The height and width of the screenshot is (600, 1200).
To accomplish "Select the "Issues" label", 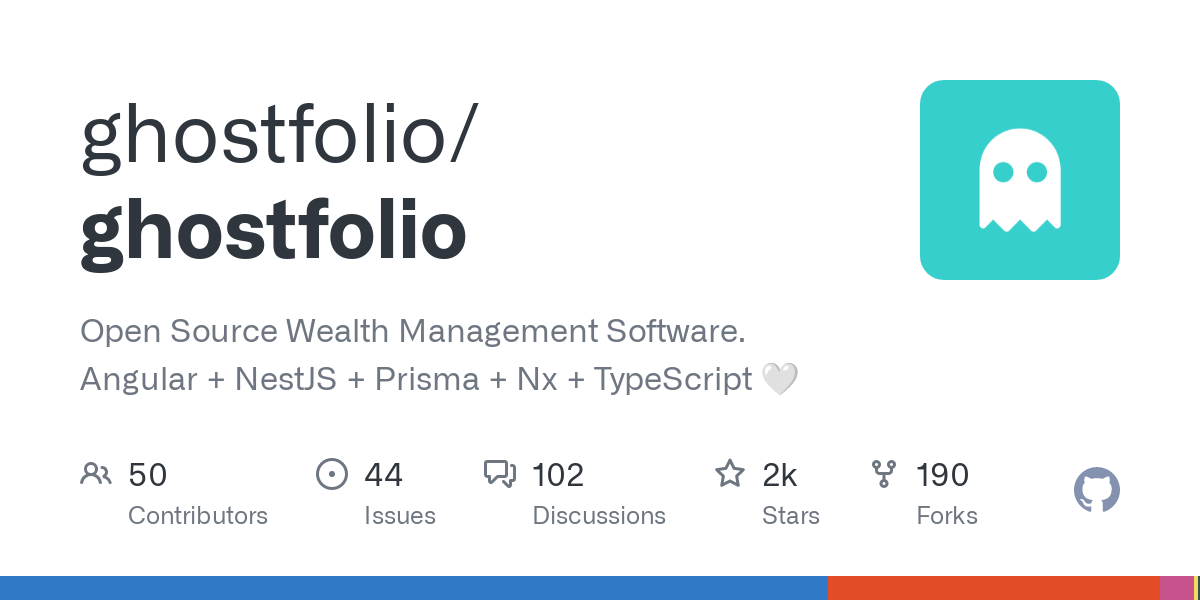I will (x=400, y=516).
